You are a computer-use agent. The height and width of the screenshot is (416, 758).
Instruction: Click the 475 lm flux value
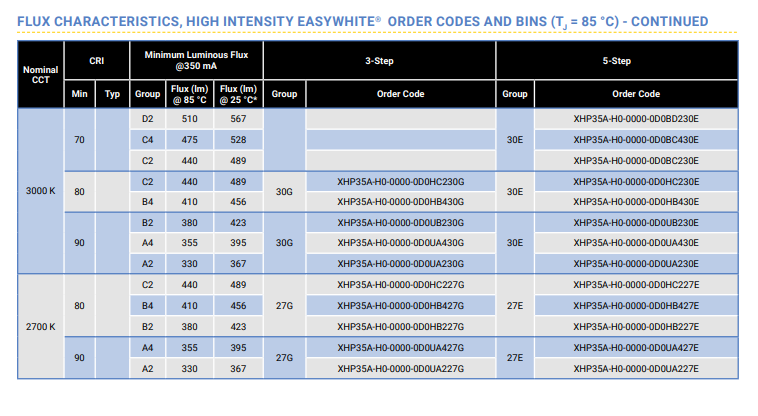190,140
